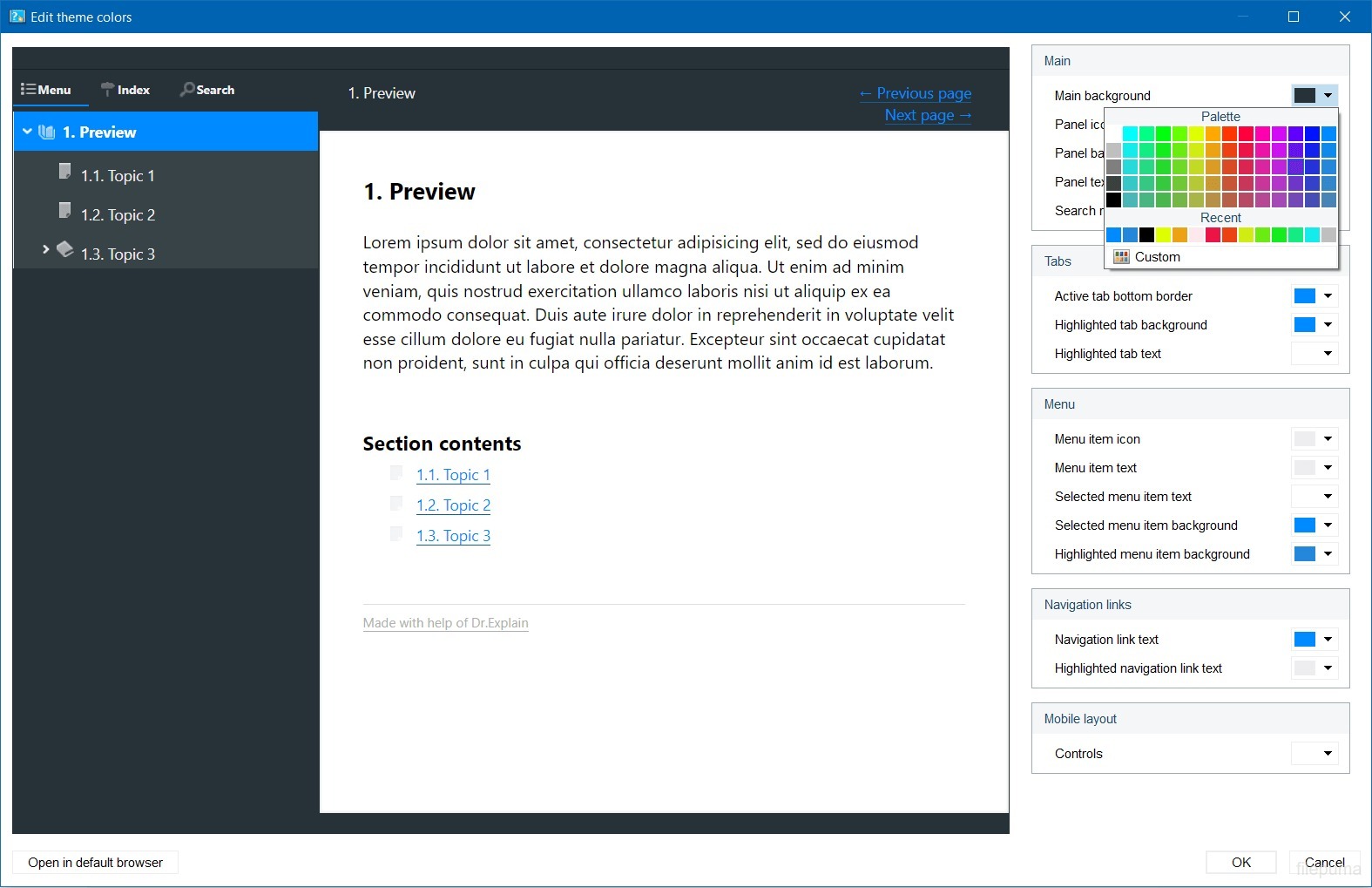Click the page icon next to 1.2. Topic 2
The image size is (1372, 888).
[64, 211]
